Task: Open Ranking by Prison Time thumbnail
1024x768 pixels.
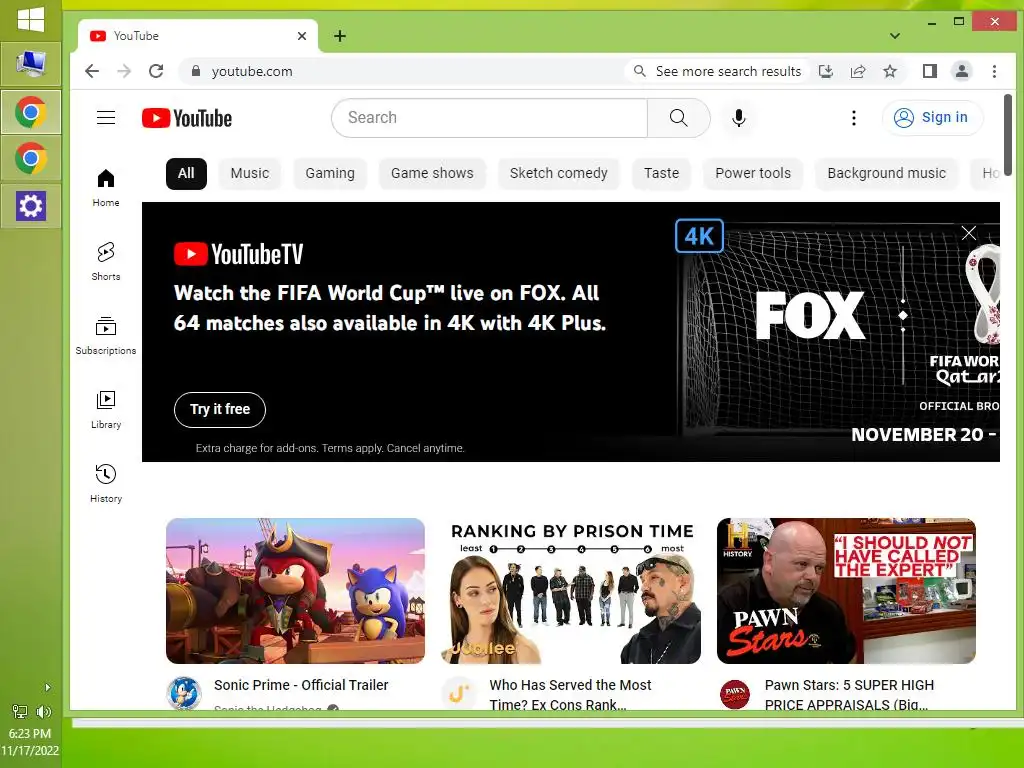Action: click(571, 591)
